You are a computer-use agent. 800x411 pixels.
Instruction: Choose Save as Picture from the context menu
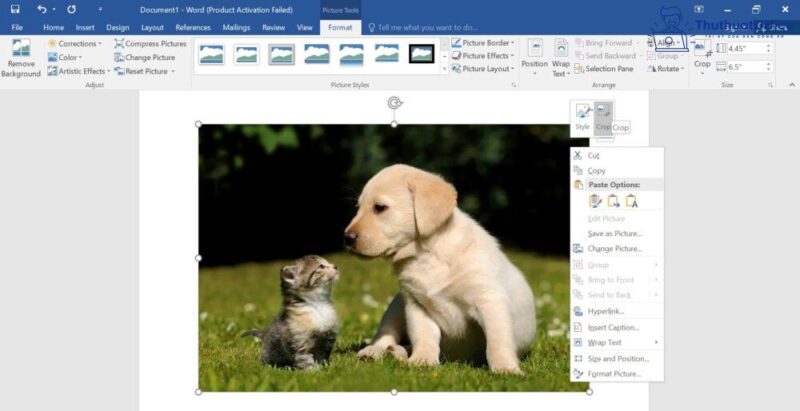click(617, 234)
